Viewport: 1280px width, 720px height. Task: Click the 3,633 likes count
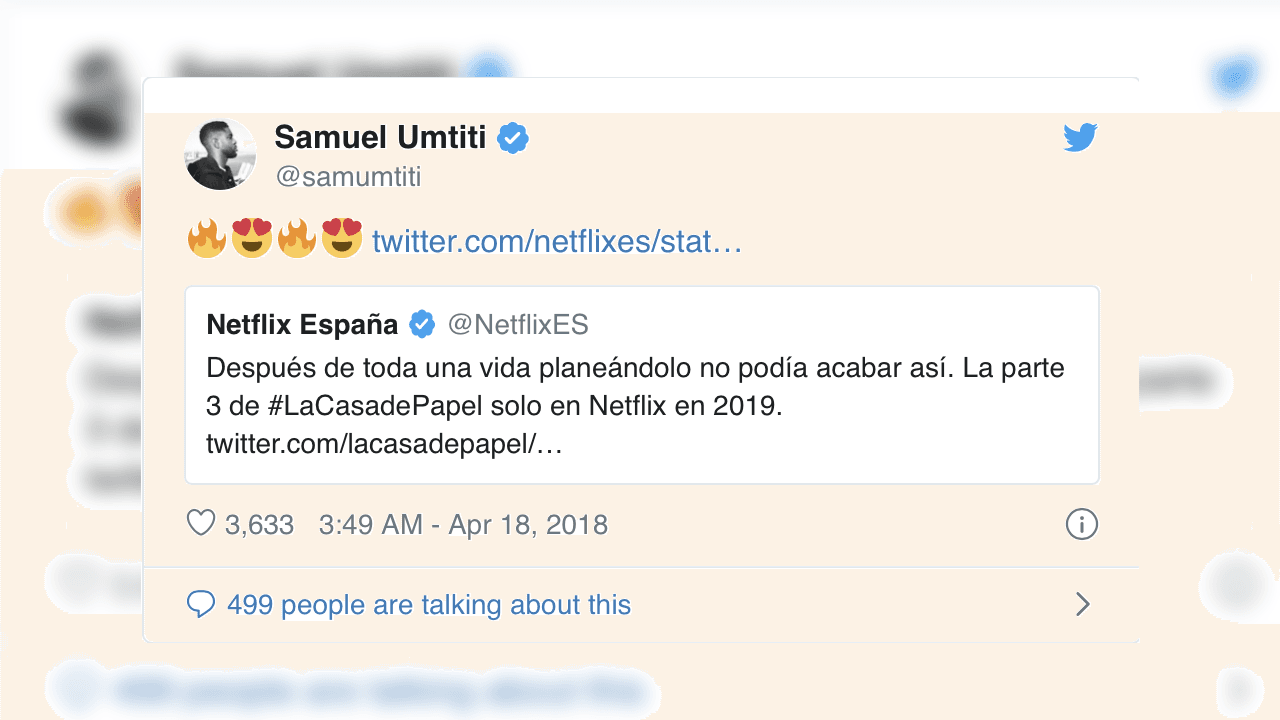tap(261, 523)
